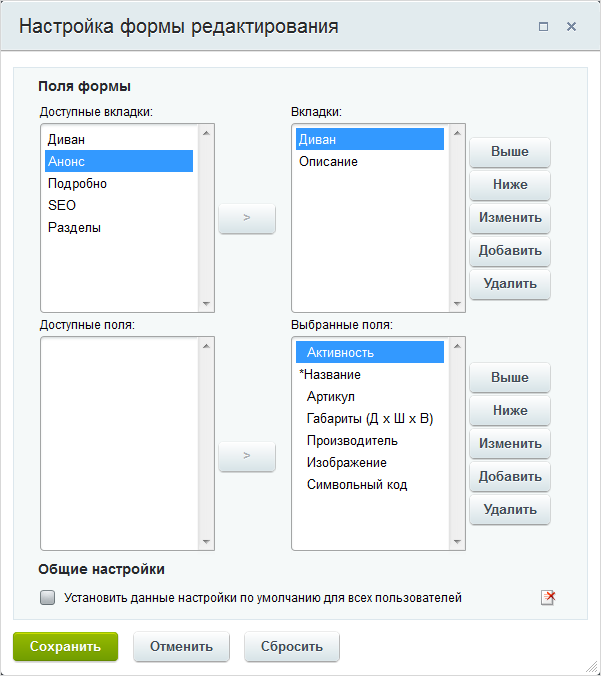This screenshot has width=601, height=676.
Task: Click the Отменить button
Action: click(x=181, y=646)
